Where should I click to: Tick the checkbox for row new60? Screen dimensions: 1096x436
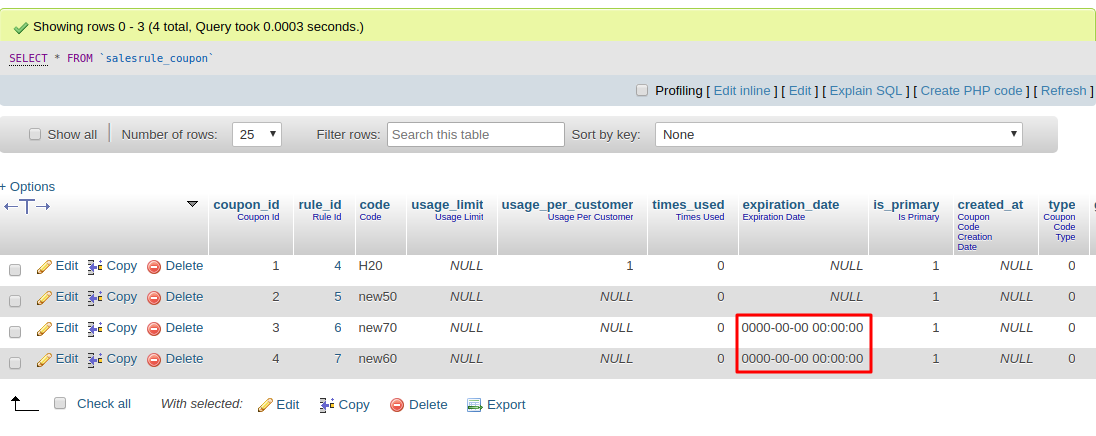[x=15, y=363]
